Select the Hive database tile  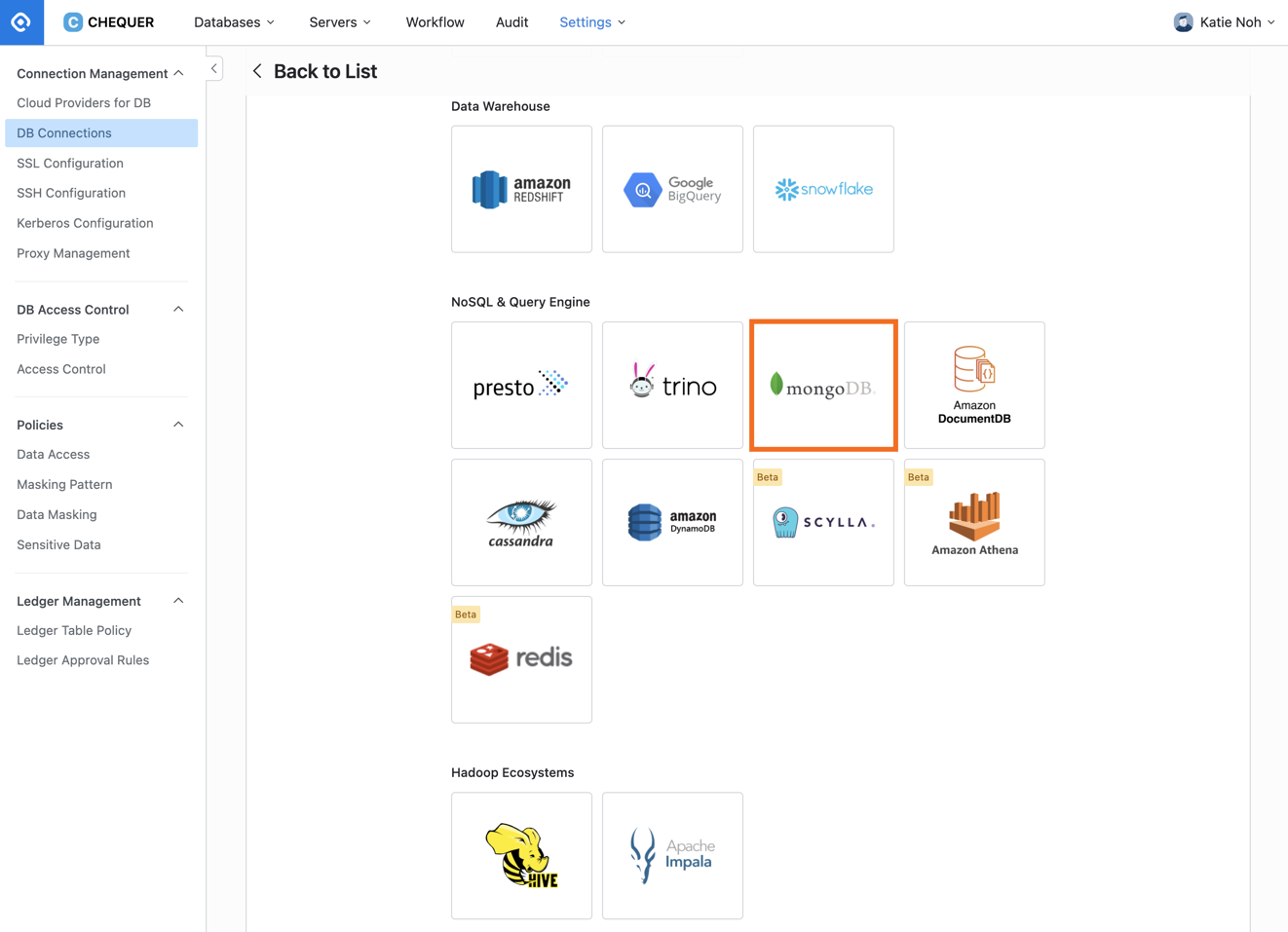point(521,855)
